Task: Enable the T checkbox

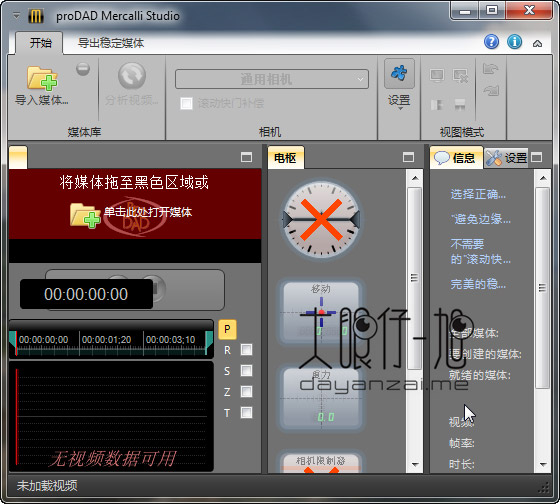Action: [246, 413]
